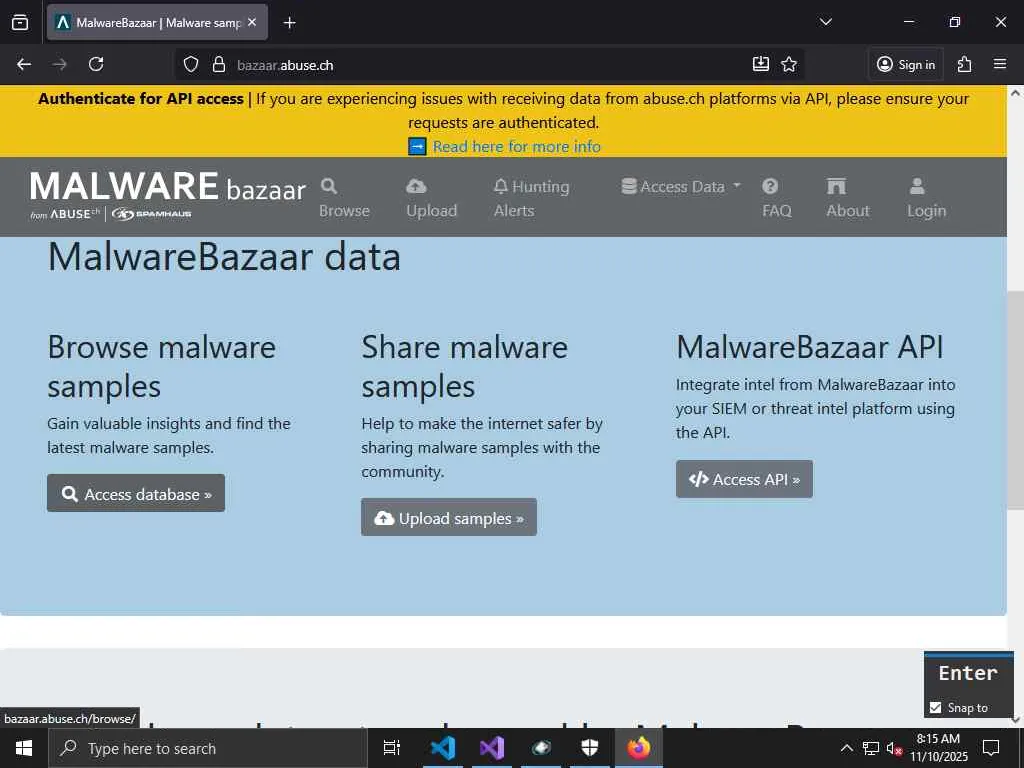
Task: Open Hunting Alerts menu item
Action: click(532, 199)
